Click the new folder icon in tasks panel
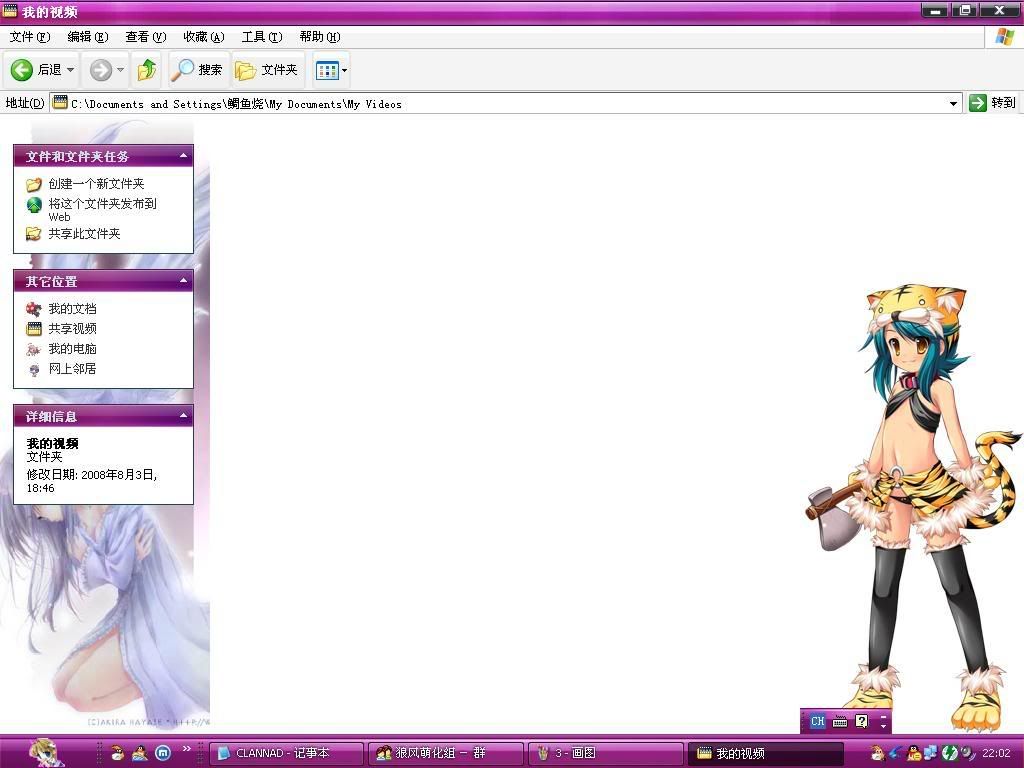1024x768 pixels. tap(34, 184)
